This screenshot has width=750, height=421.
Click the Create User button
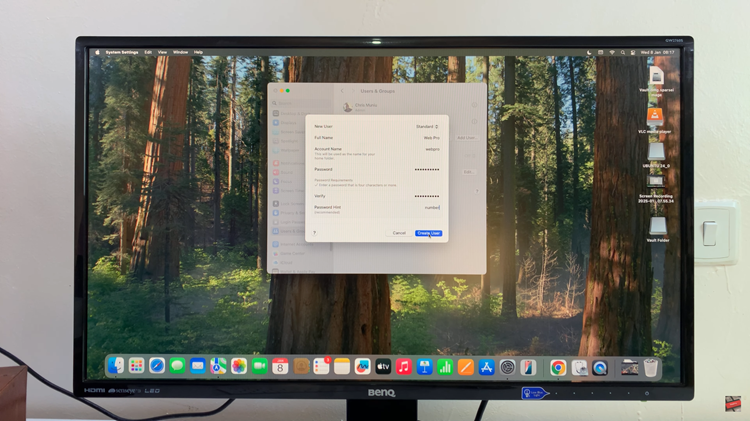pos(429,233)
